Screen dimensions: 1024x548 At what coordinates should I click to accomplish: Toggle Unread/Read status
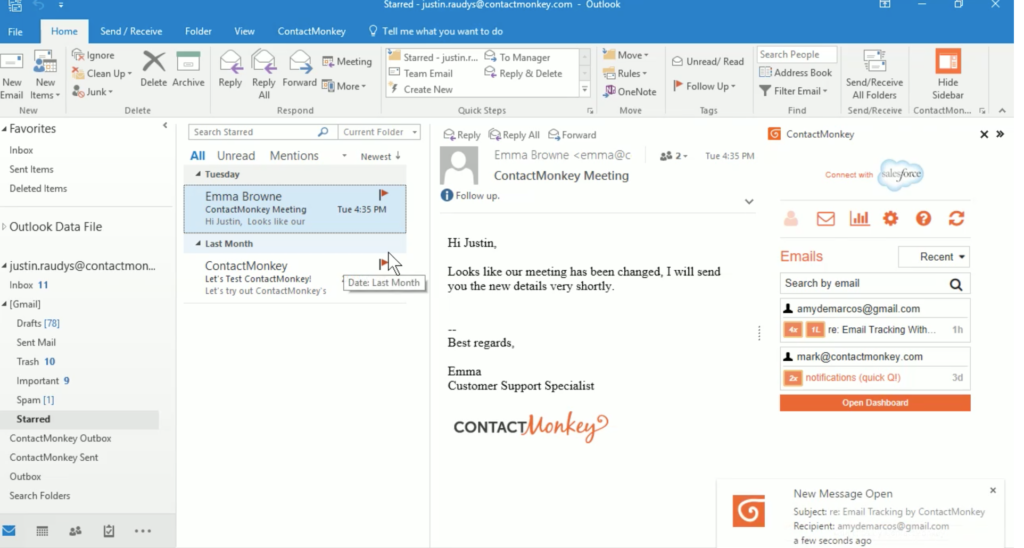click(708, 61)
